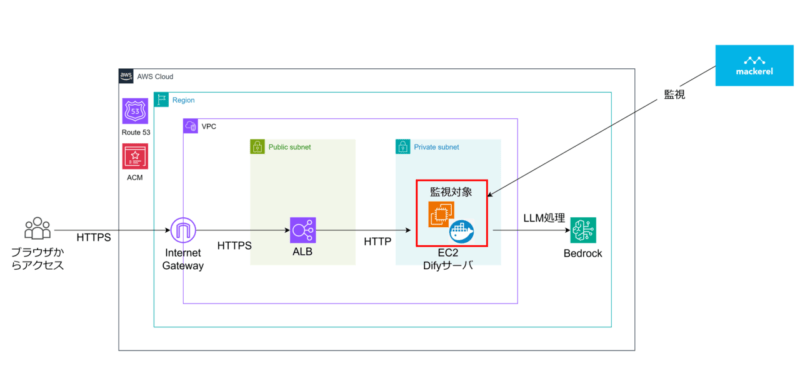The image size is (800, 368).
Task: Click the '監視対象' label
Action: (451, 192)
